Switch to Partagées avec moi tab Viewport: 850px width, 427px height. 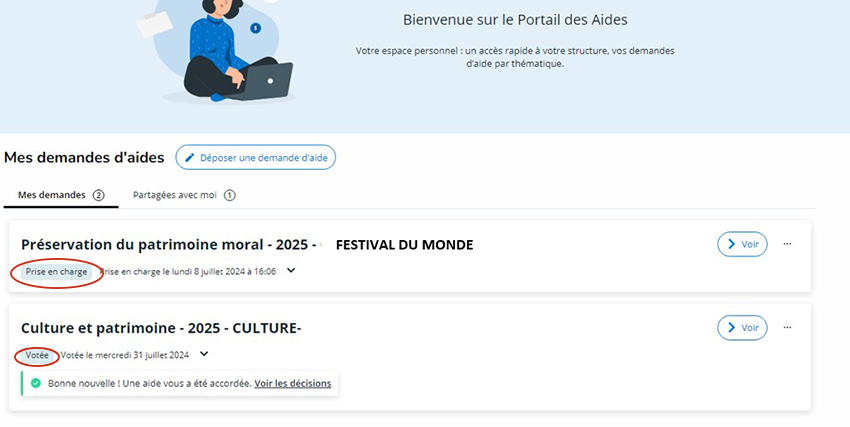click(184, 195)
